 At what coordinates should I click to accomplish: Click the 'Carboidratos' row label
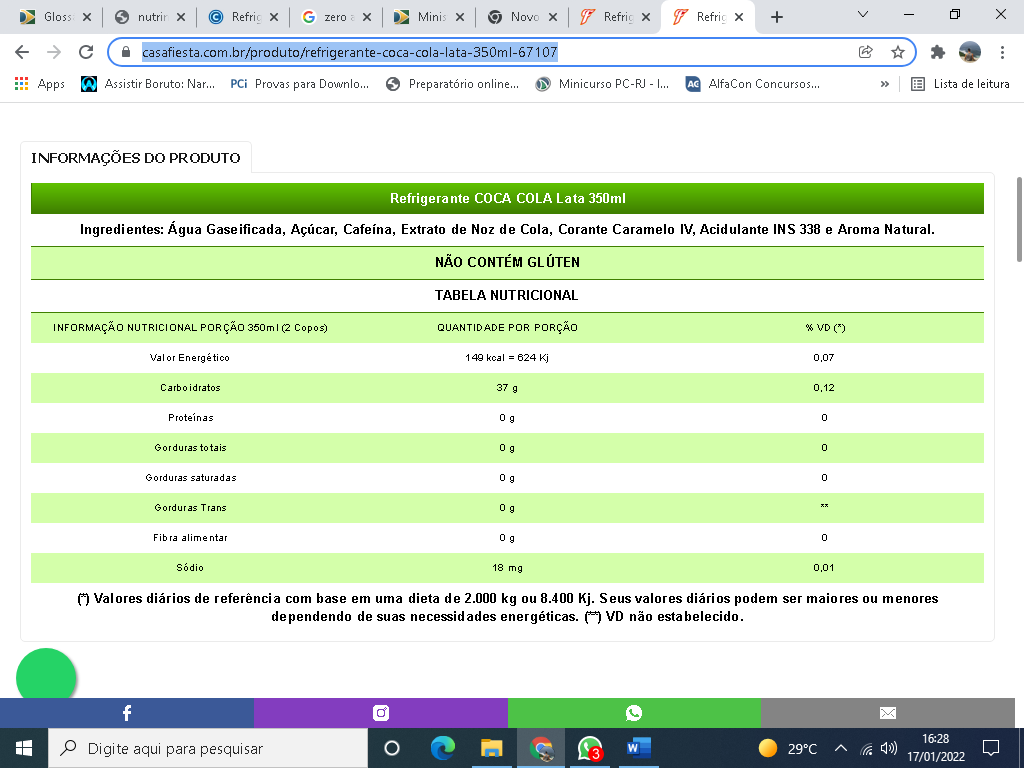click(x=190, y=388)
